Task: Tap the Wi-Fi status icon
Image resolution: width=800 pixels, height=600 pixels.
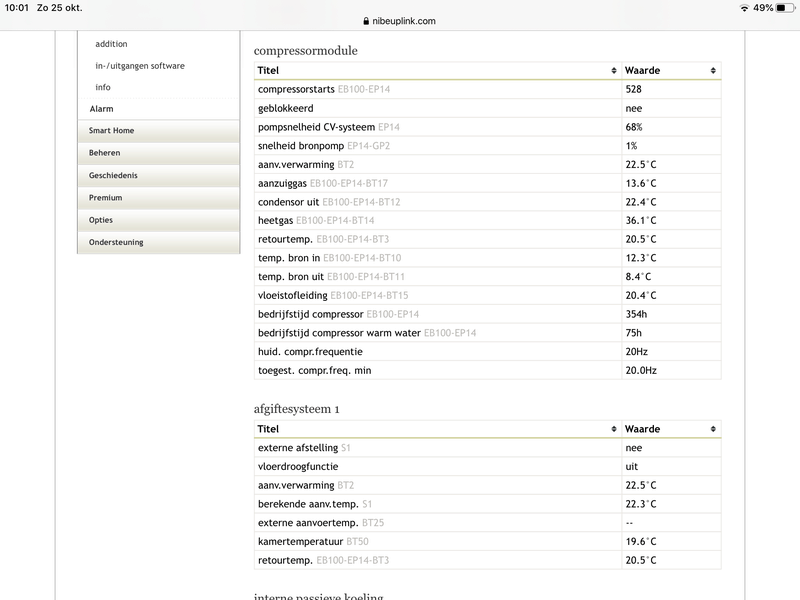Action: click(x=744, y=8)
